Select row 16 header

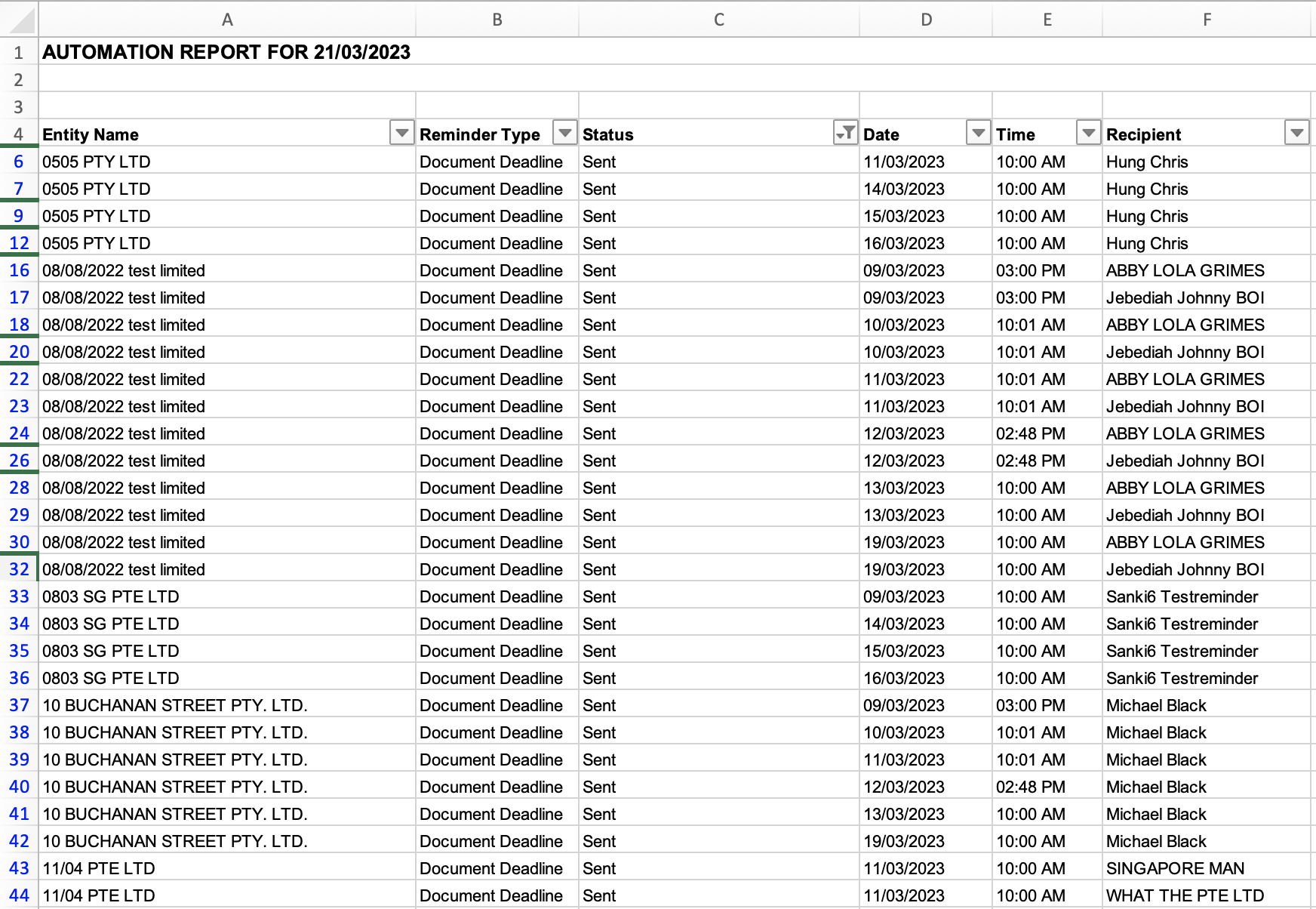click(x=19, y=270)
